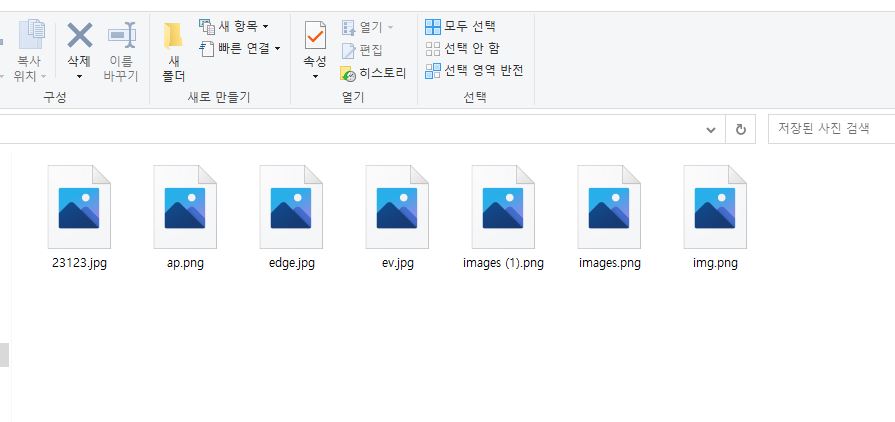The image size is (895, 422).
Task: Click the navigation pane scrollbar thumb
Action: tap(4, 355)
